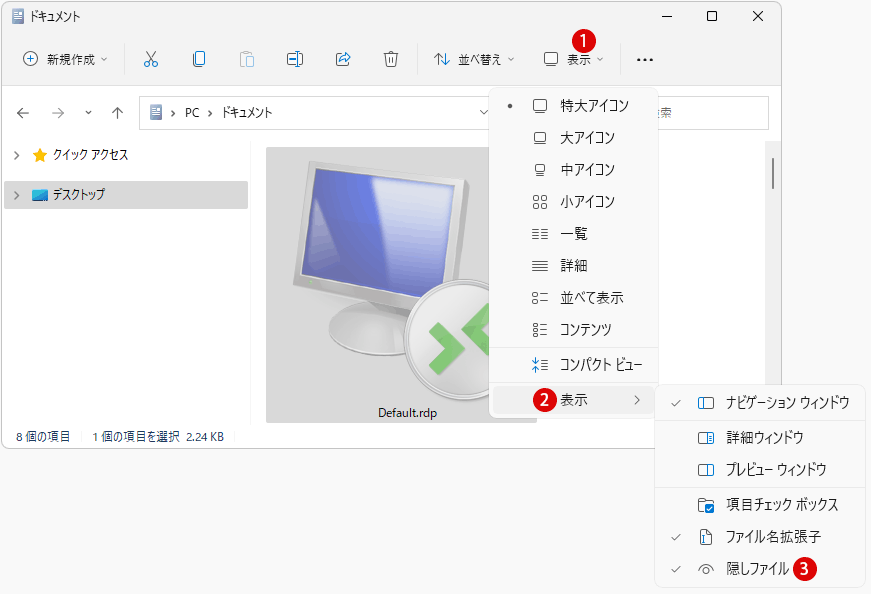This screenshot has width=871, height=594.
Task: Expand the クイック アクセス tree node
Action: coord(17,155)
